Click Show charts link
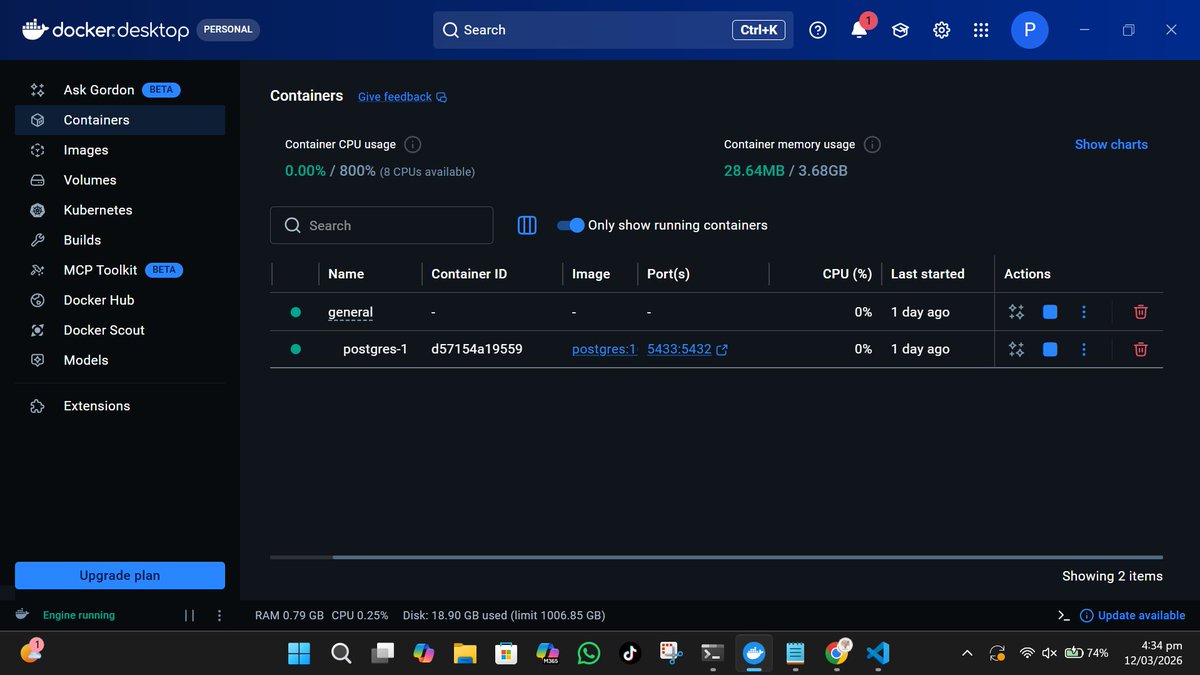 1111,144
